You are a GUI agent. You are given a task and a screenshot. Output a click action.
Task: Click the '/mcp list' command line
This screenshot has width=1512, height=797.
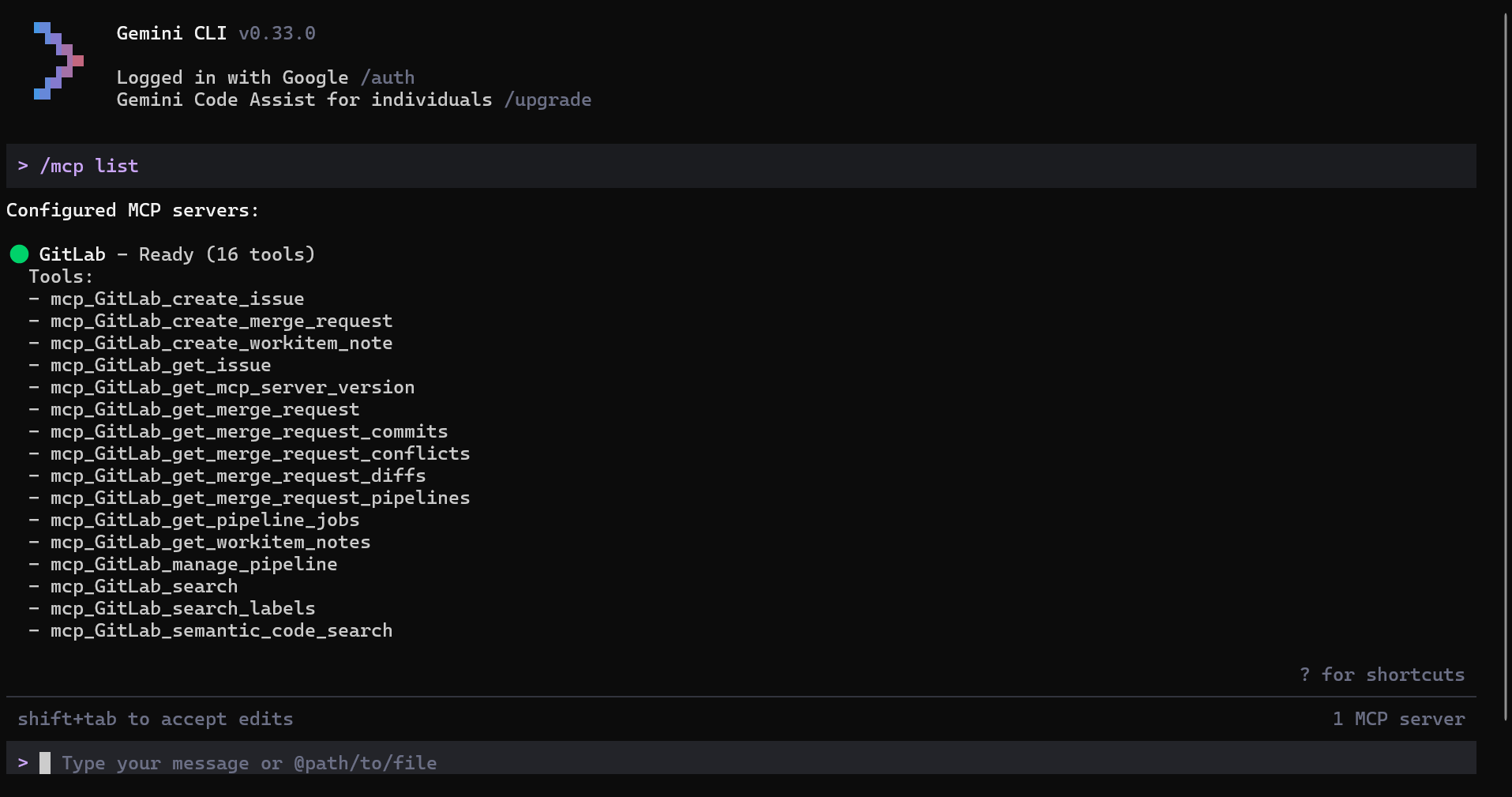coord(88,166)
